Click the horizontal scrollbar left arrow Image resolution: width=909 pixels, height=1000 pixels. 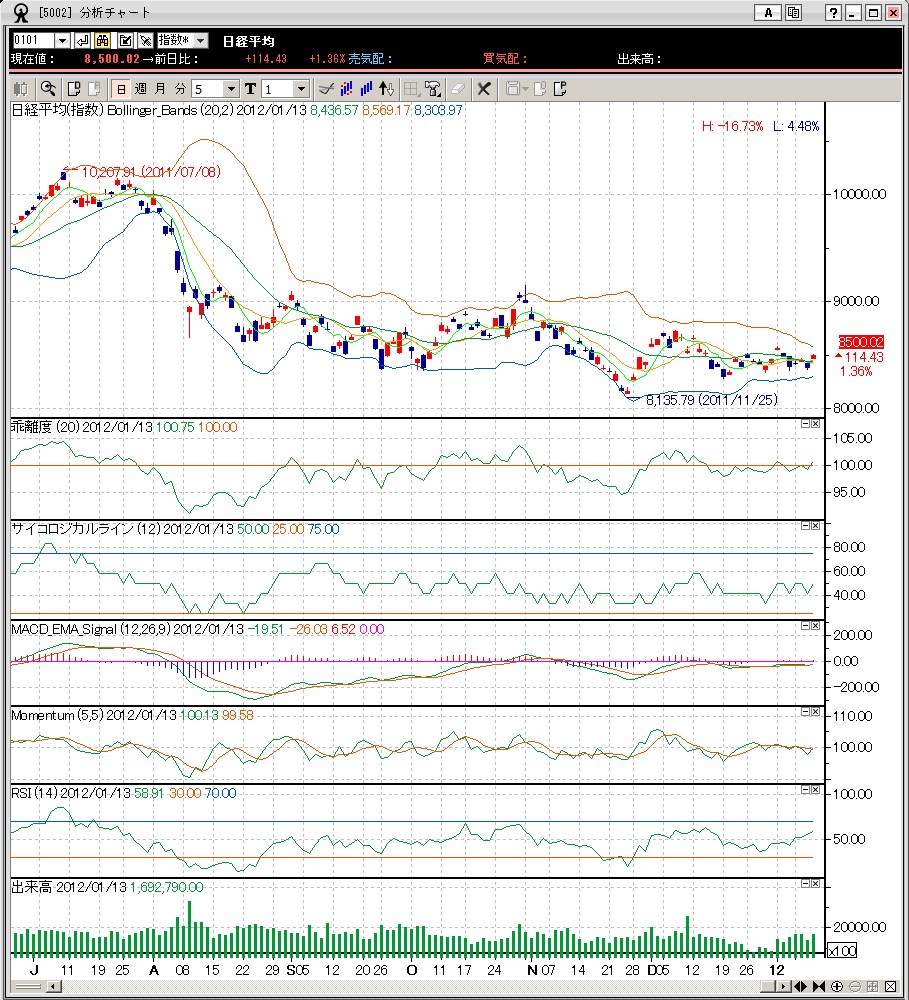pos(55,987)
